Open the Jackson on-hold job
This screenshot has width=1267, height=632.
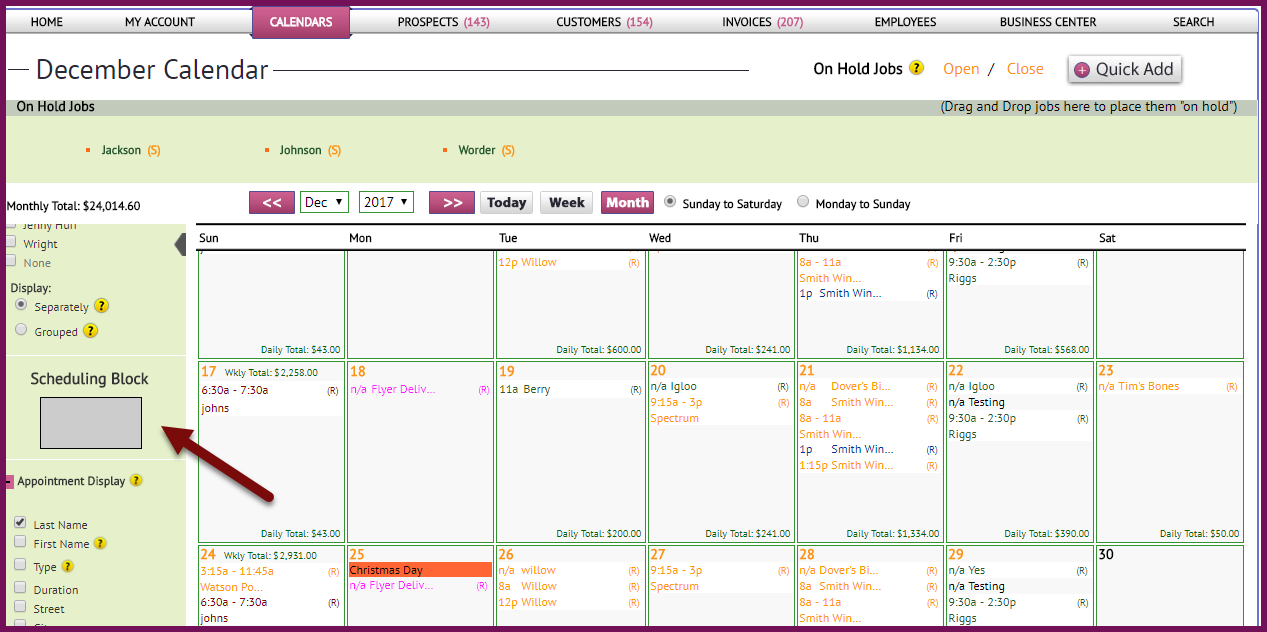pos(121,150)
